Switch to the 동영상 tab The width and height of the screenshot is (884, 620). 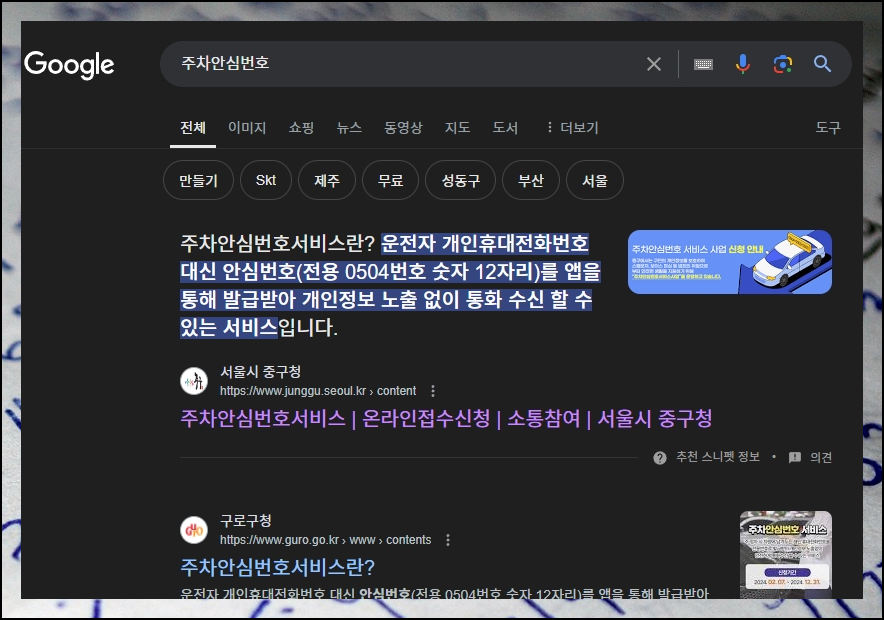point(403,127)
